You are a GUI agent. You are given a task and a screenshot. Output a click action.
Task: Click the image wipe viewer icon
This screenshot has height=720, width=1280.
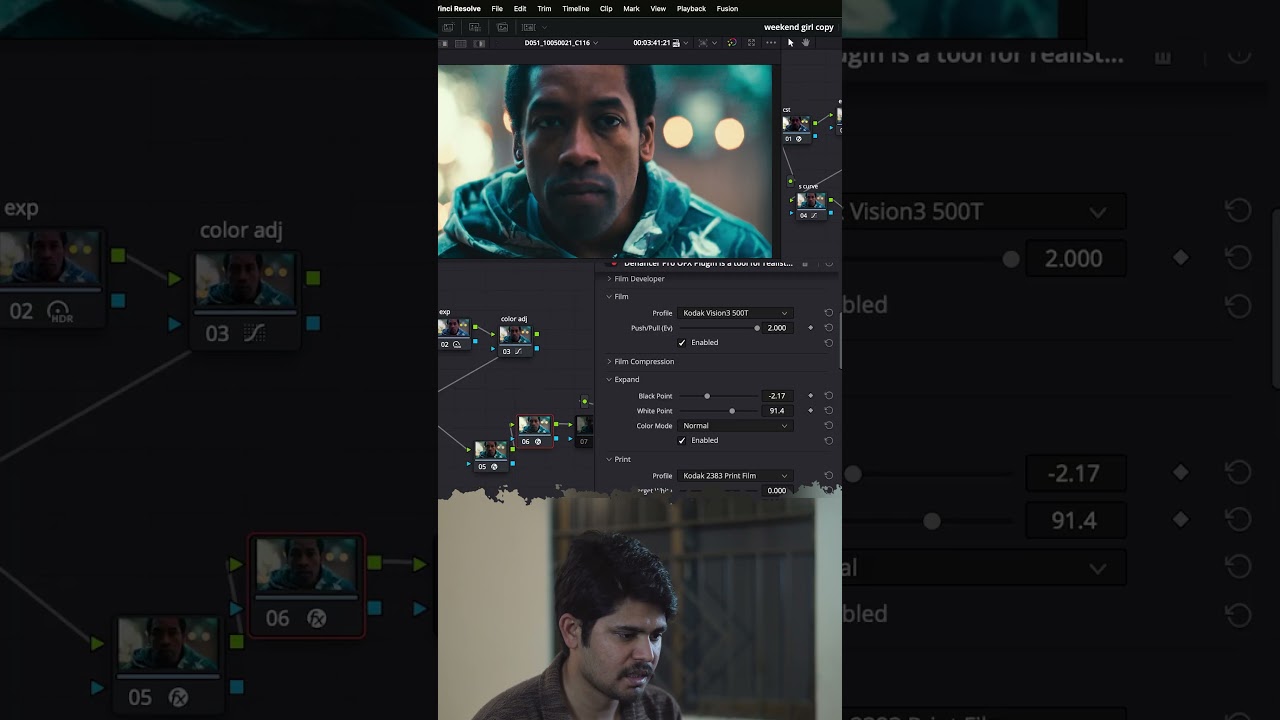click(x=479, y=43)
